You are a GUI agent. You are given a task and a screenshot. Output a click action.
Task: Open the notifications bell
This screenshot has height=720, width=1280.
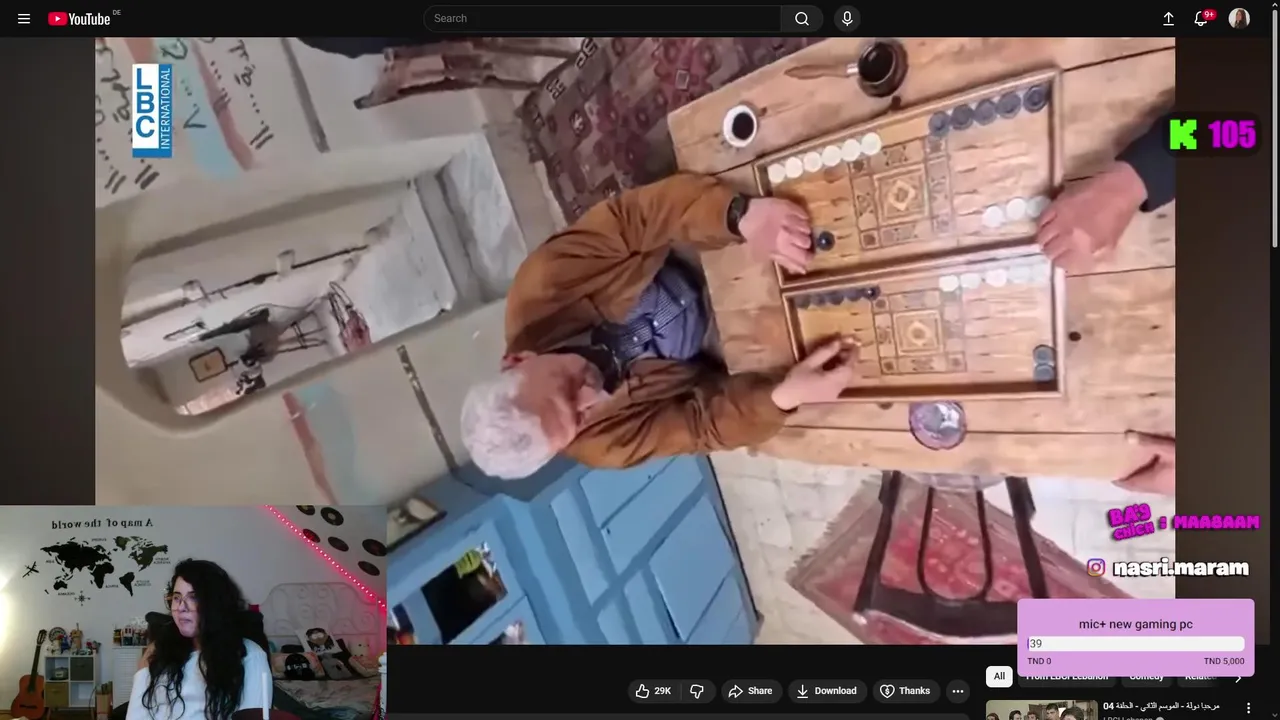pyautogui.click(x=1202, y=18)
